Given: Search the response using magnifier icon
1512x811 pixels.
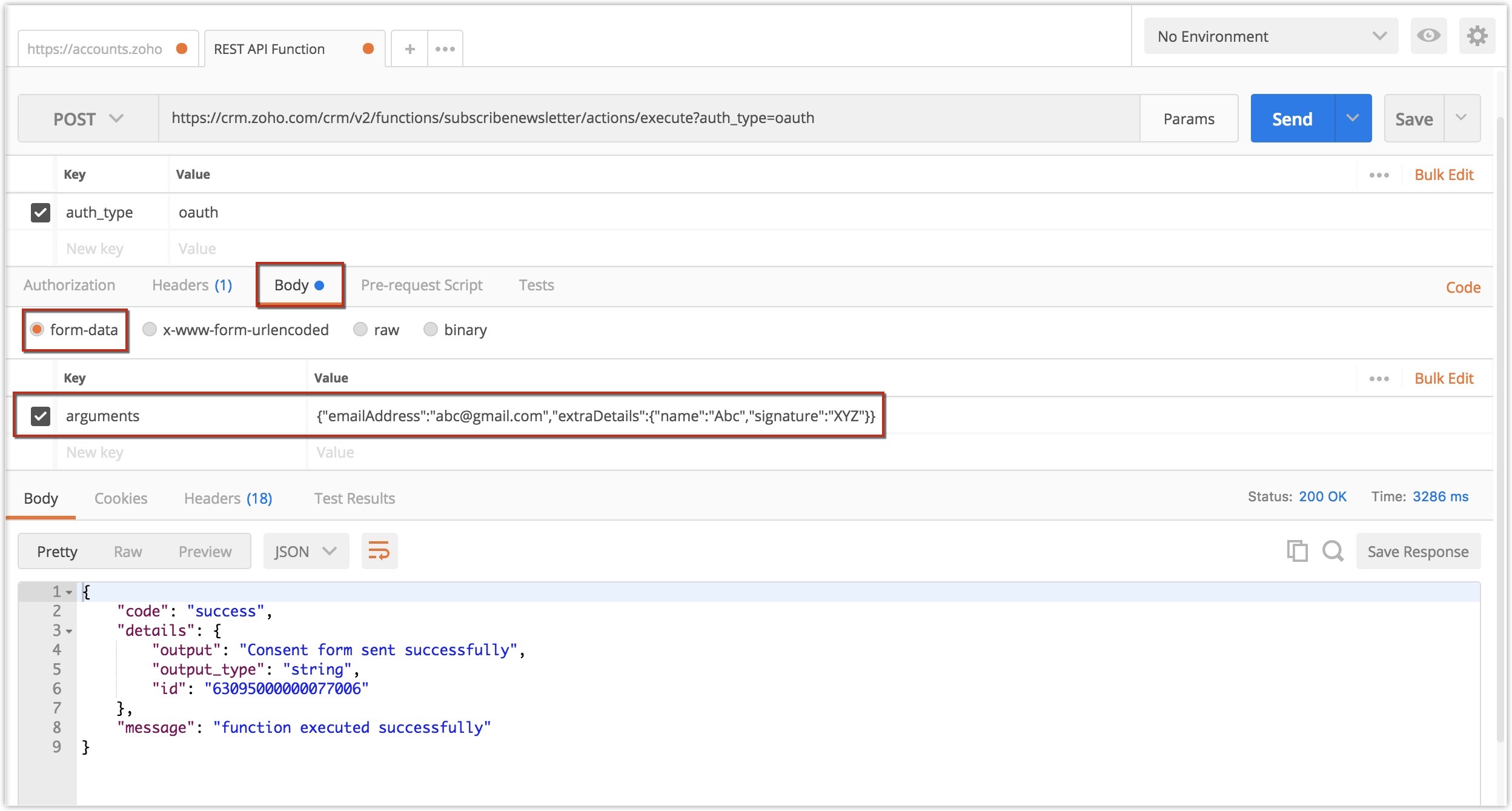Looking at the screenshot, I should (1333, 551).
